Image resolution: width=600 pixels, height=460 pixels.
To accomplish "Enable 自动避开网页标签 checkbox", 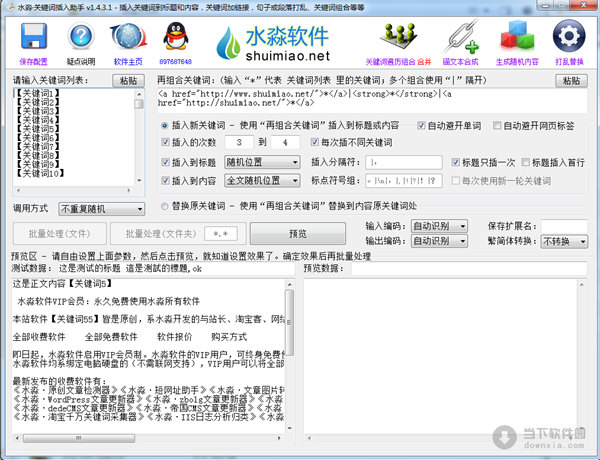I will coord(497,126).
